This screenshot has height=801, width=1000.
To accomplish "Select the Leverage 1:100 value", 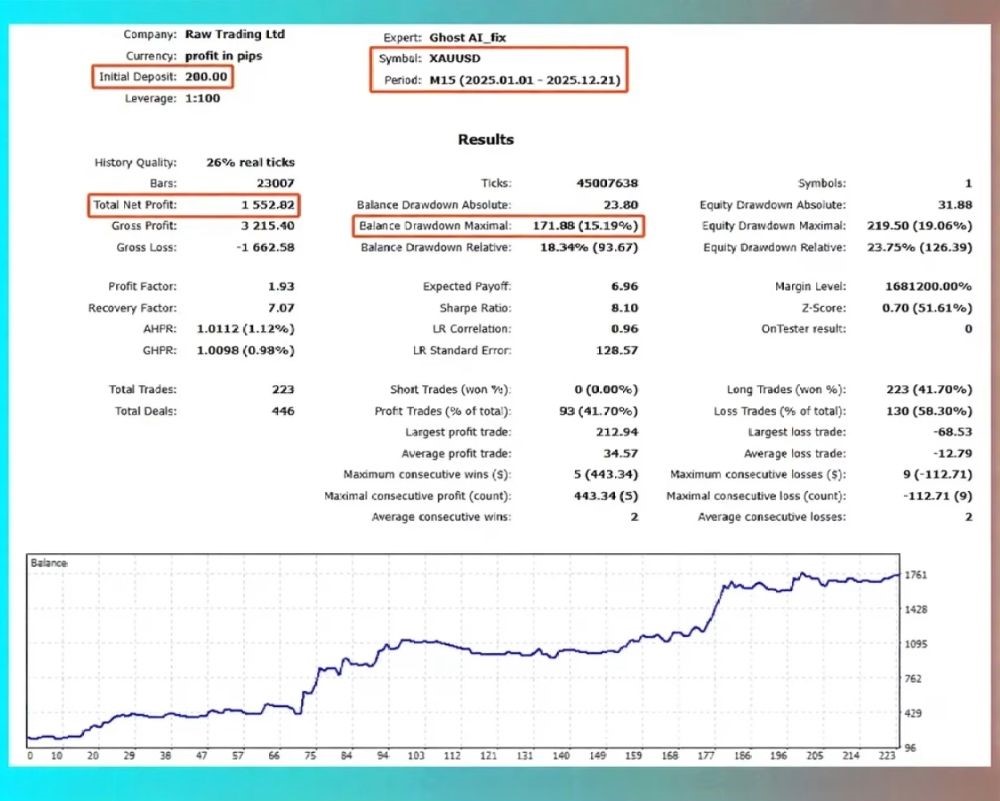I will click(203, 98).
